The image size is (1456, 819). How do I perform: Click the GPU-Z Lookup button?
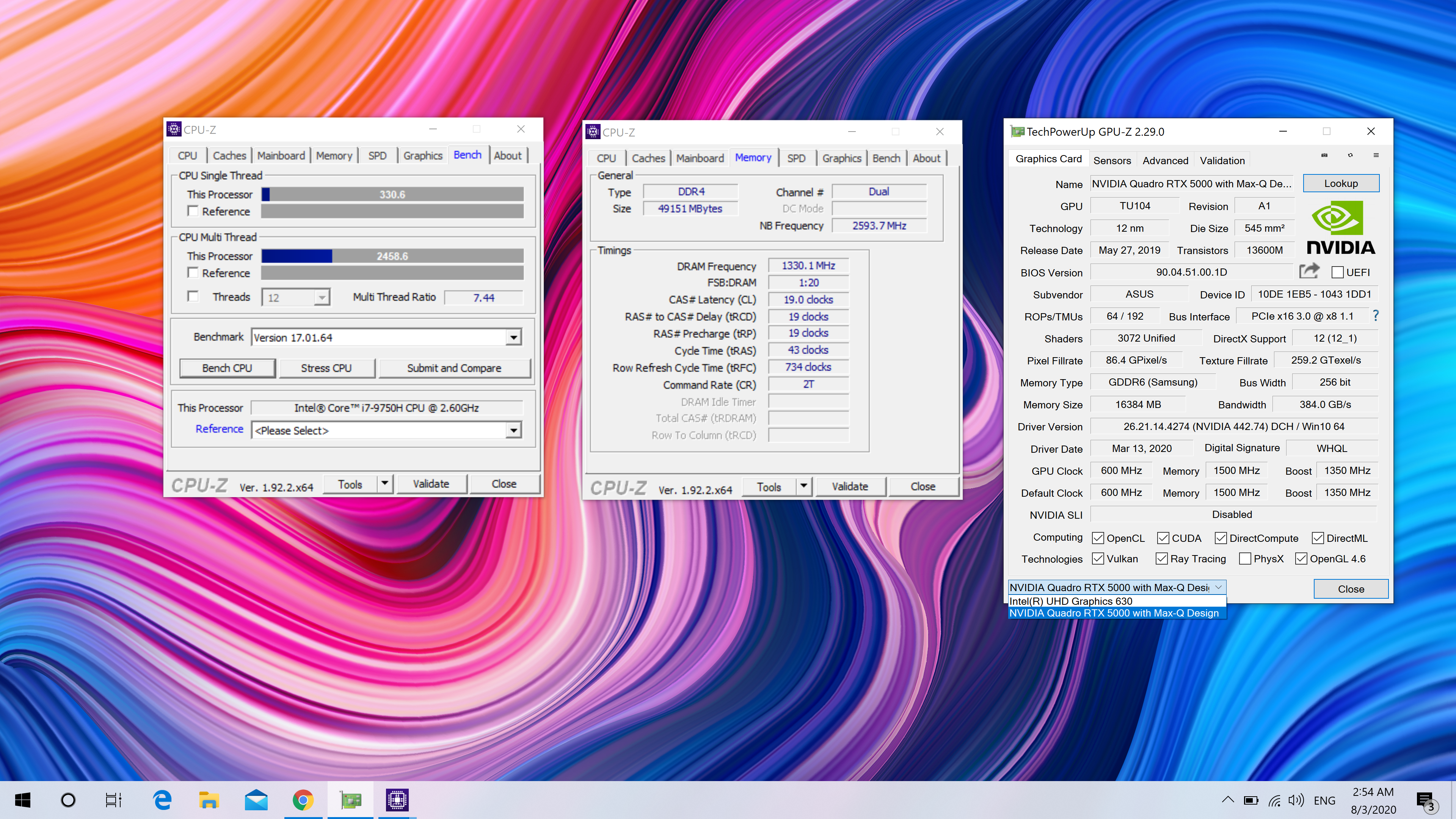1341,183
